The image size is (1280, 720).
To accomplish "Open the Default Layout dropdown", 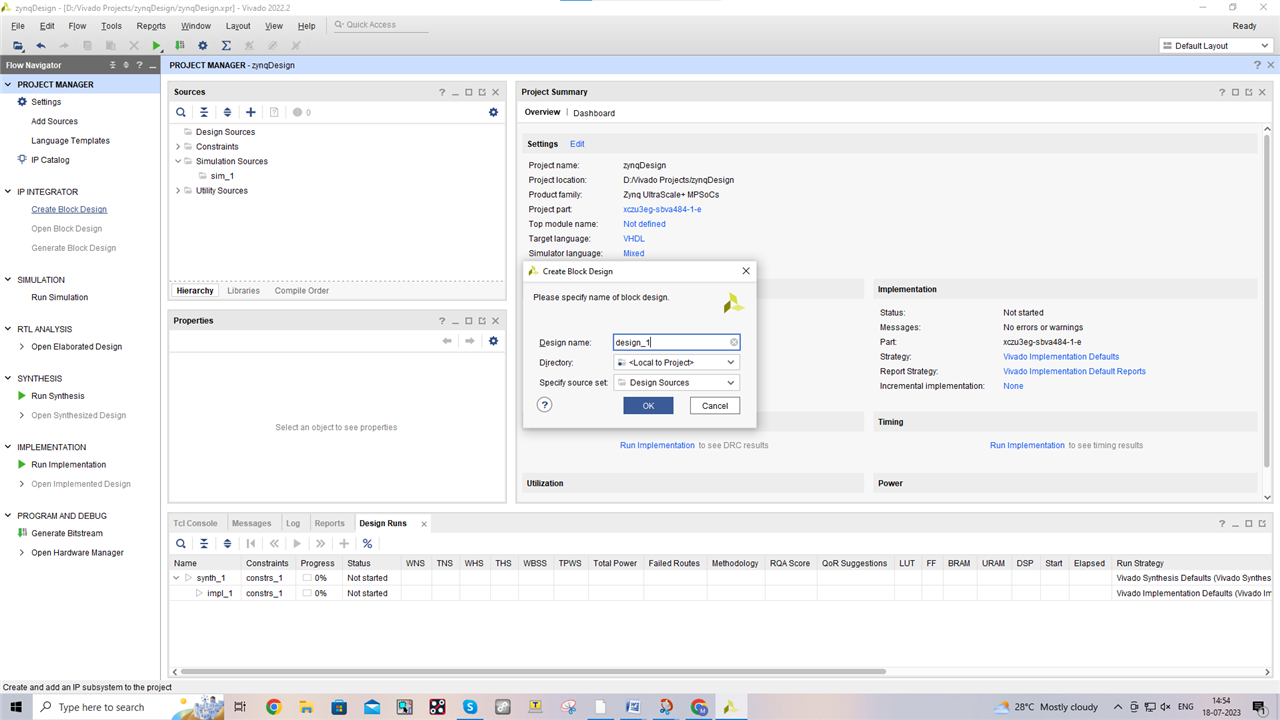I will click(1216, 46).
